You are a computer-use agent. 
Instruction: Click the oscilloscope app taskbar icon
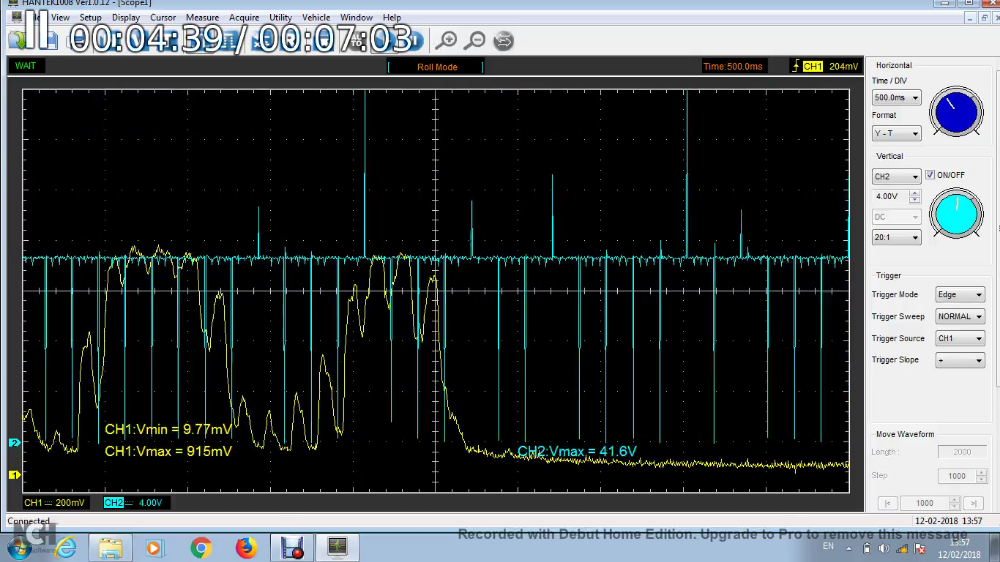[x=337, y=548]
